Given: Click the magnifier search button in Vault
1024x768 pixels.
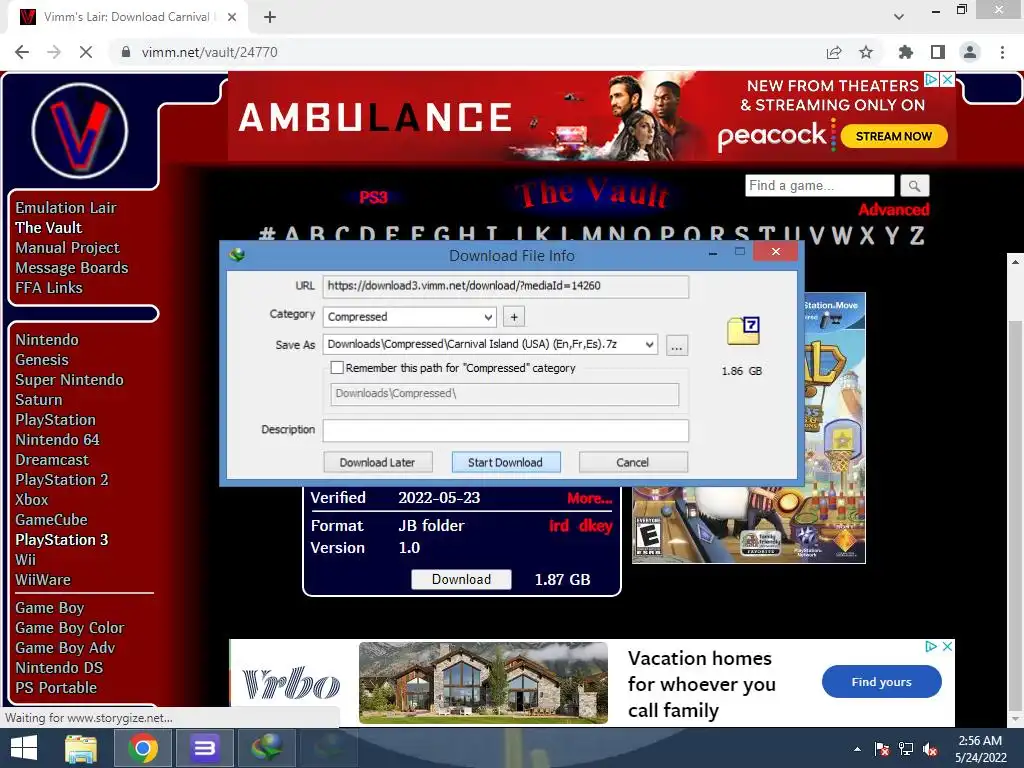Looking at the screenshot, I should point(914,186).
